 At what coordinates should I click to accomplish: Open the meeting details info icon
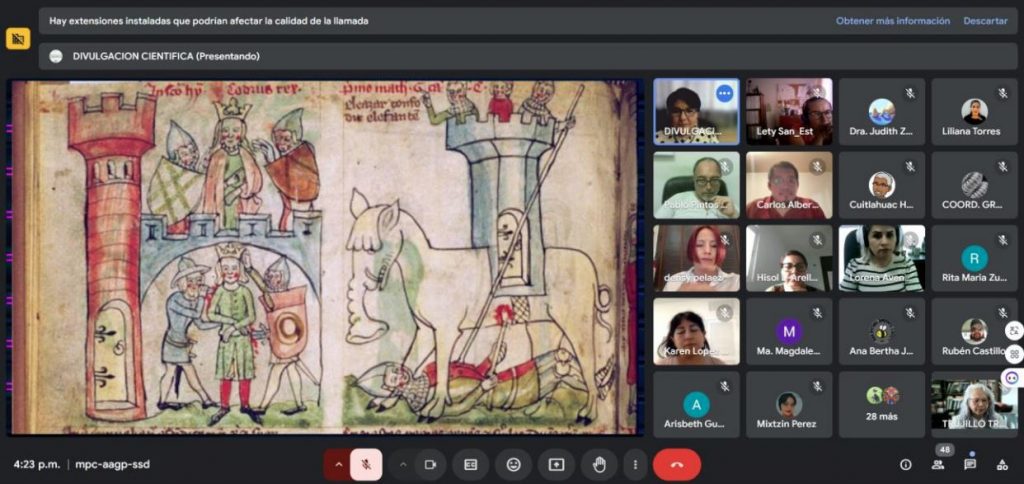(906, 464)
